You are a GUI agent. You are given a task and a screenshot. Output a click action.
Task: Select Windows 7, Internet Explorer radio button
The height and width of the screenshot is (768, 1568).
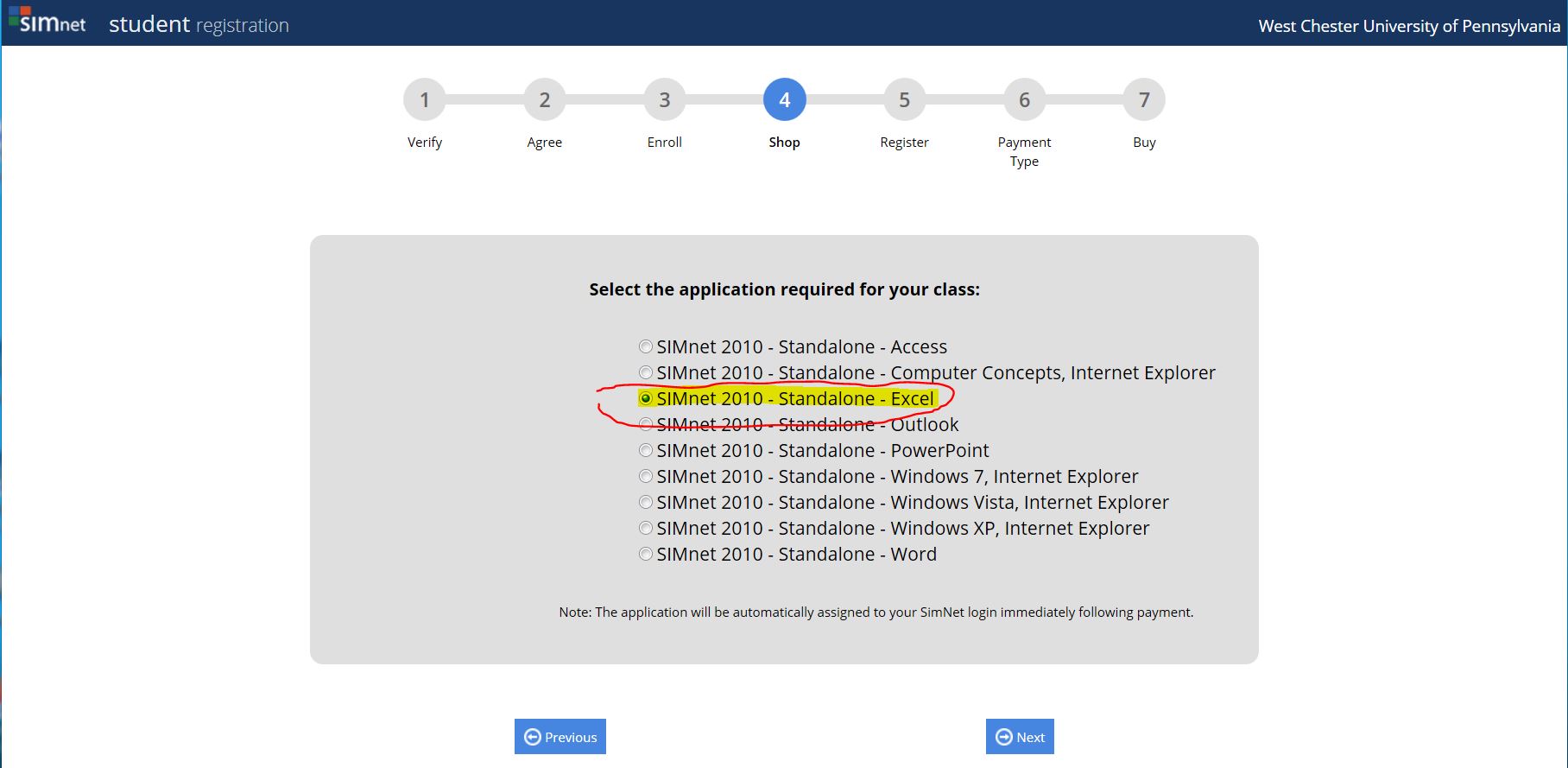tap(646, 476)
